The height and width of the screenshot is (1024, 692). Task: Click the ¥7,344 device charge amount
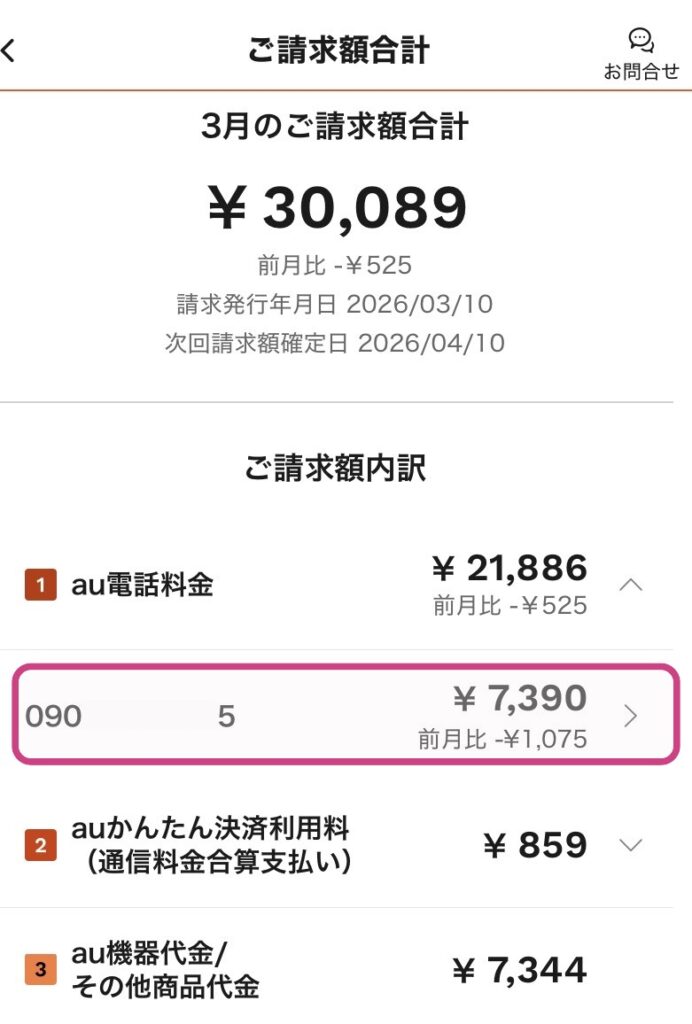(x=519, y=970)
